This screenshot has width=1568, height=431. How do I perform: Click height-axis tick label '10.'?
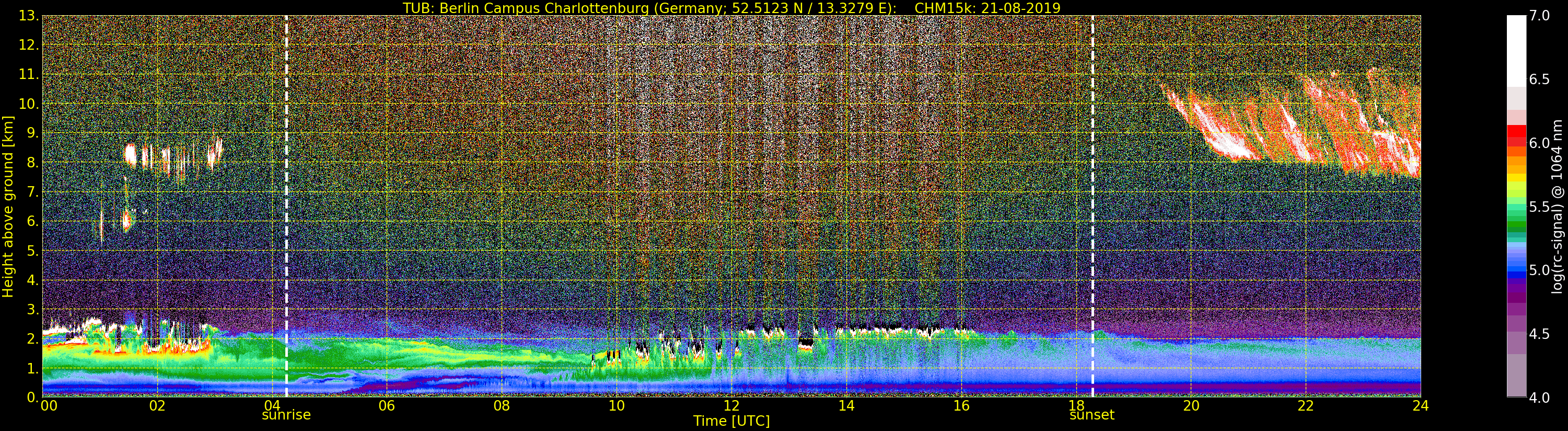(x=29, y=104)
